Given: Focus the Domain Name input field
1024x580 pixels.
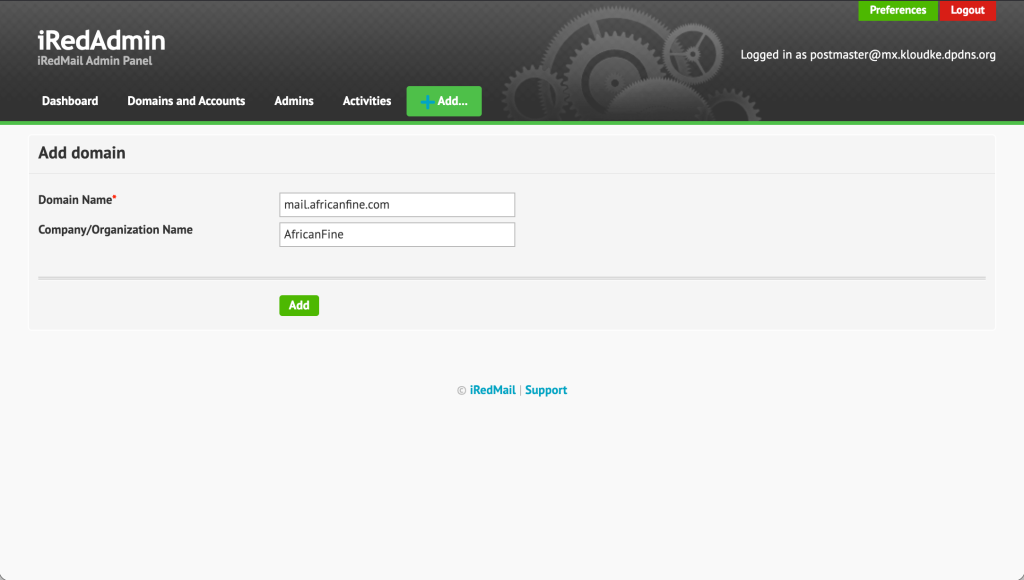Looking at the screenshot, I should pyautogui.click(x=397, y=205).
